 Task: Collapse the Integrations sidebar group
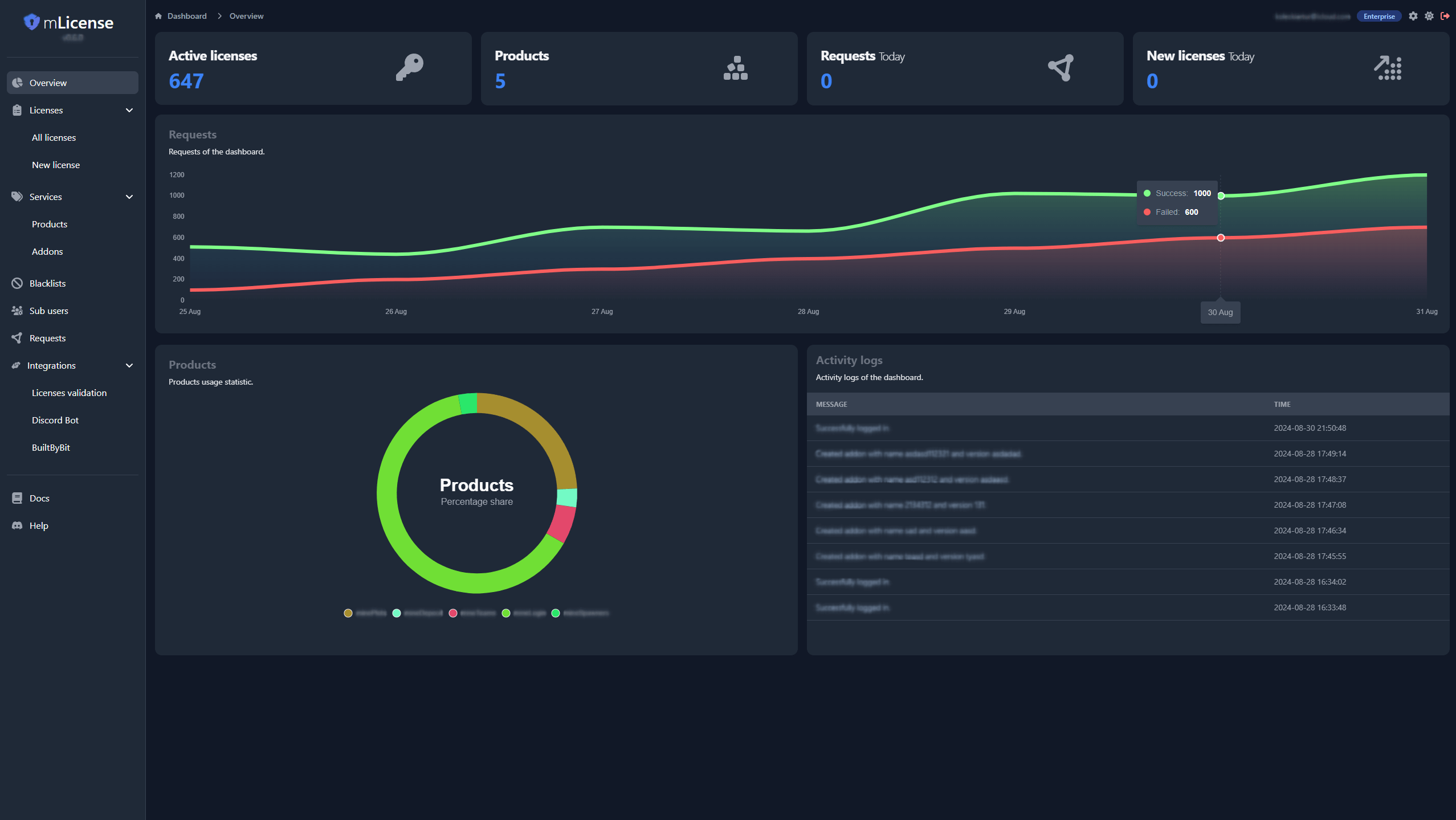pos(129,365)
